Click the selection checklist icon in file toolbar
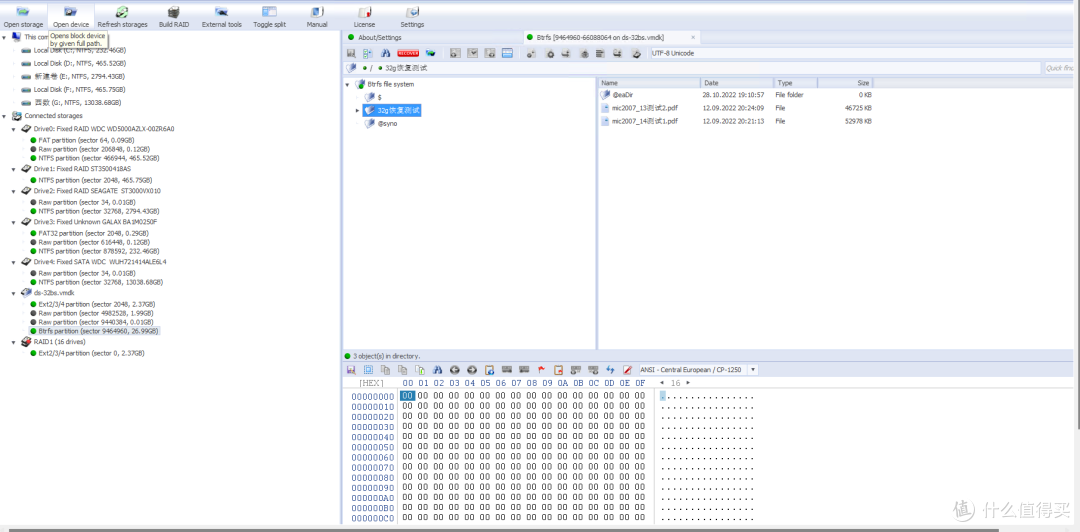This screenshot has height=532, width=1080. point(368,53)
